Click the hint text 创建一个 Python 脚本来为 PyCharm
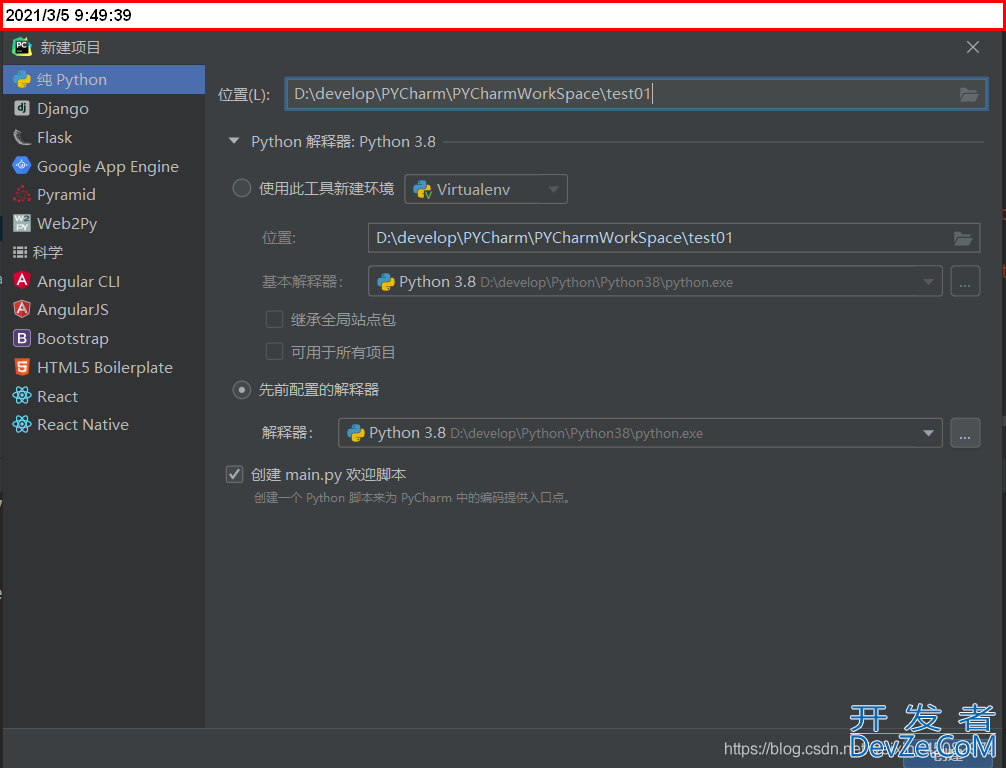Image resolution: width=1006 pixels, height=768 pixels. (412, 498)
